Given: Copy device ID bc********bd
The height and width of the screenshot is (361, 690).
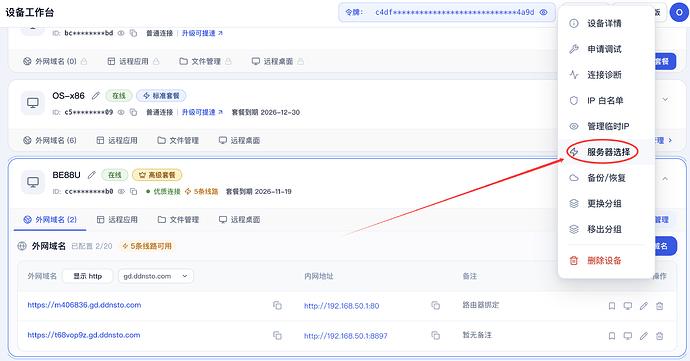Looking at the screenshot, I should [x=133, y=33].
